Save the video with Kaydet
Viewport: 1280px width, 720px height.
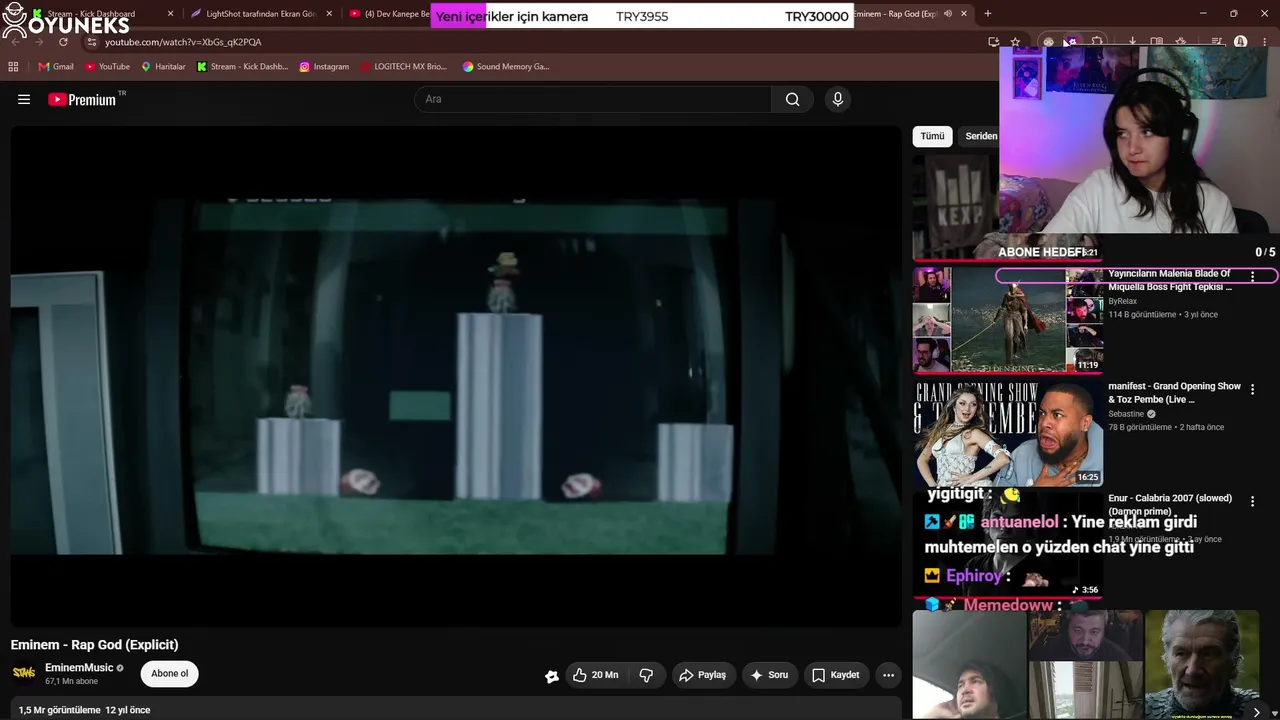(835, 675)
